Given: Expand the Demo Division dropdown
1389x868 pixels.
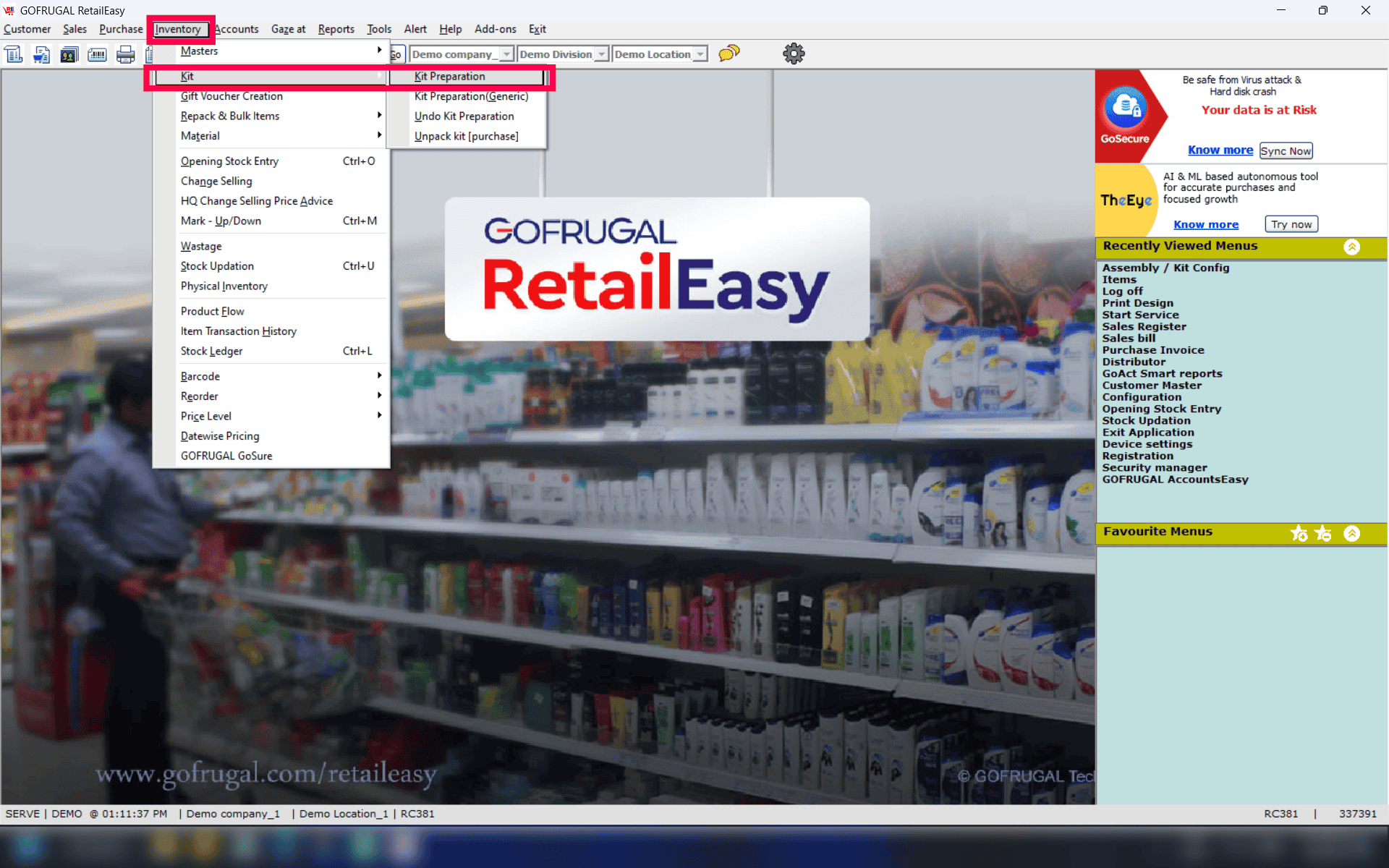Looking at the screenshot, I should pos(601,54).
